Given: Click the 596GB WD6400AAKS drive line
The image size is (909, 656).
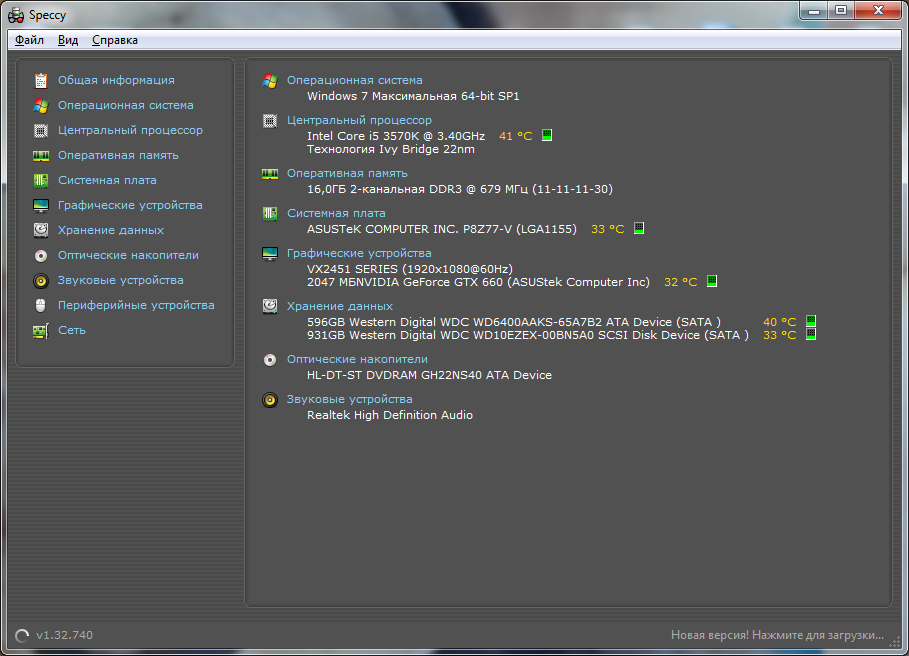Looking at the screenshot, I should tap(514, 323).
